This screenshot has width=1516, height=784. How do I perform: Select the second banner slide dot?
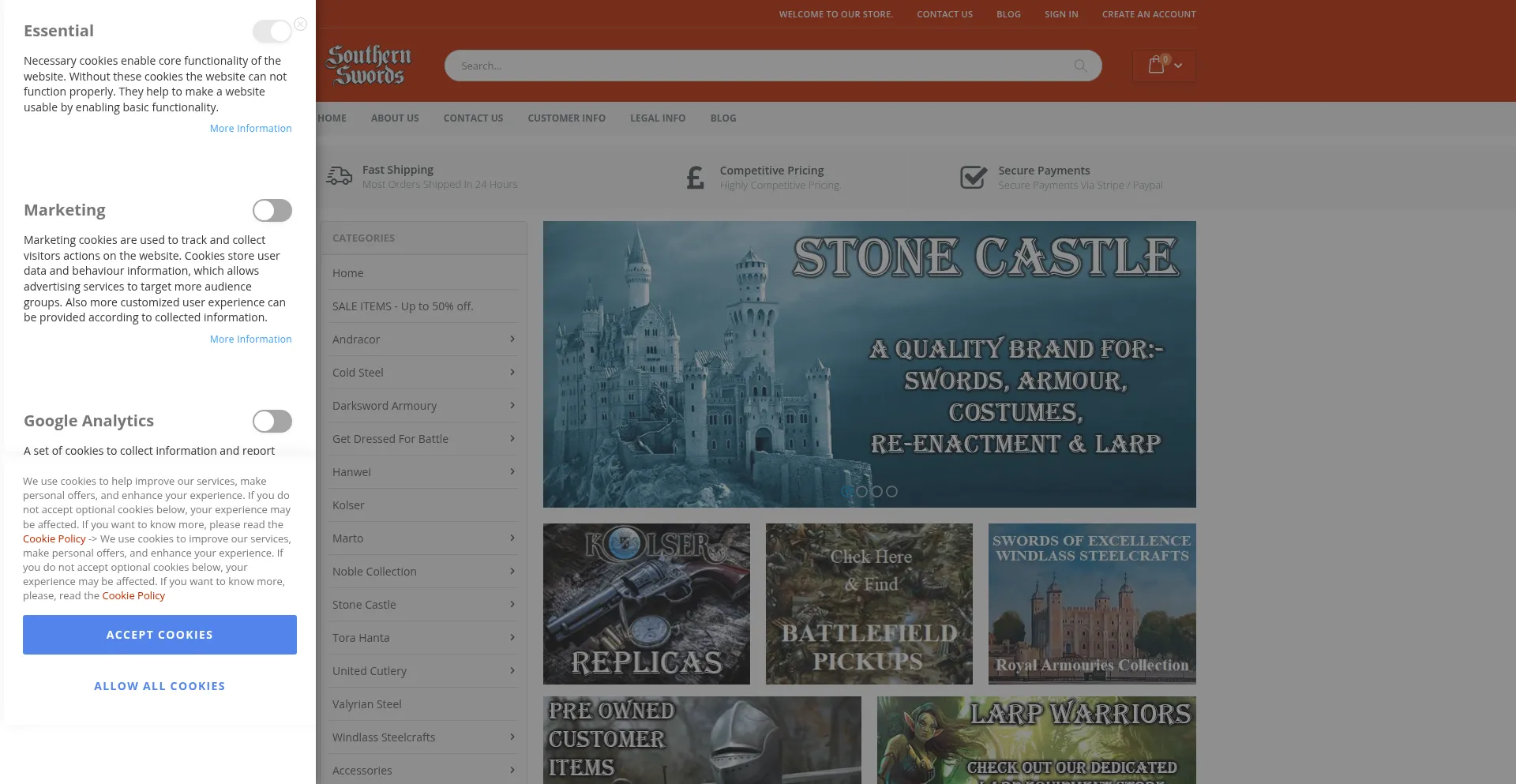click(x=862, y=491)
